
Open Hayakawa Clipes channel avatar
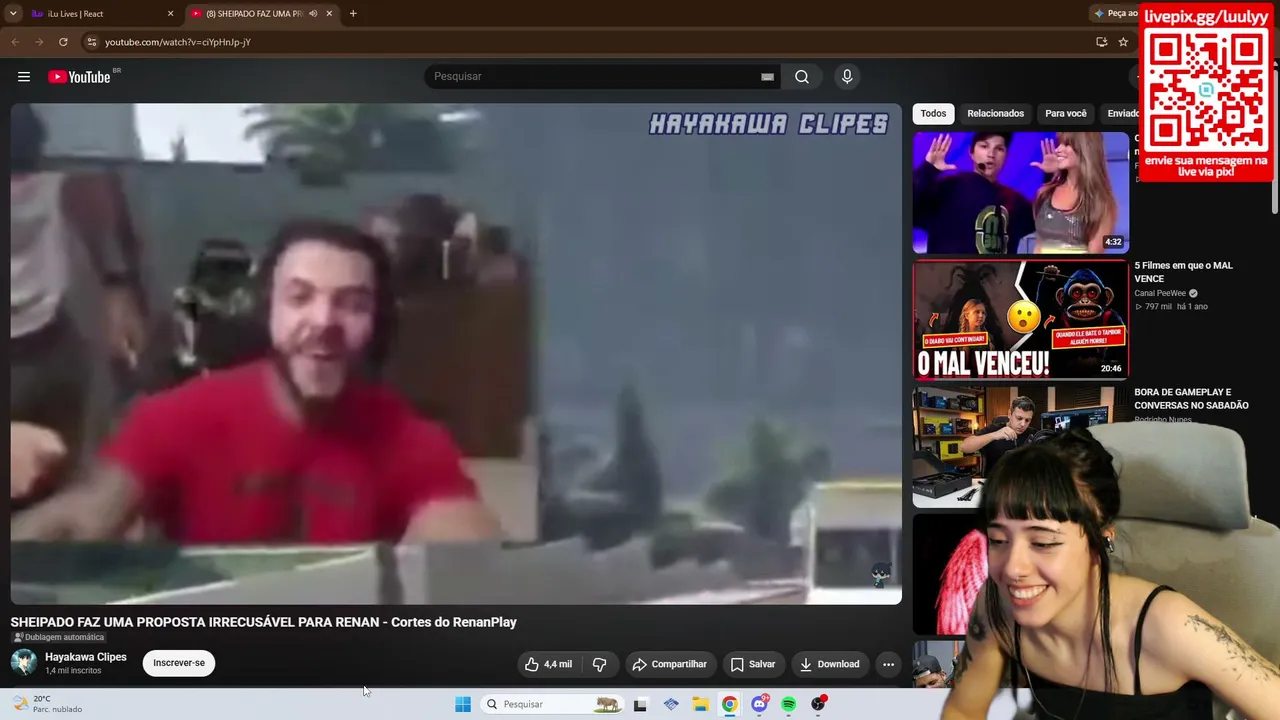tap(24, 662)
